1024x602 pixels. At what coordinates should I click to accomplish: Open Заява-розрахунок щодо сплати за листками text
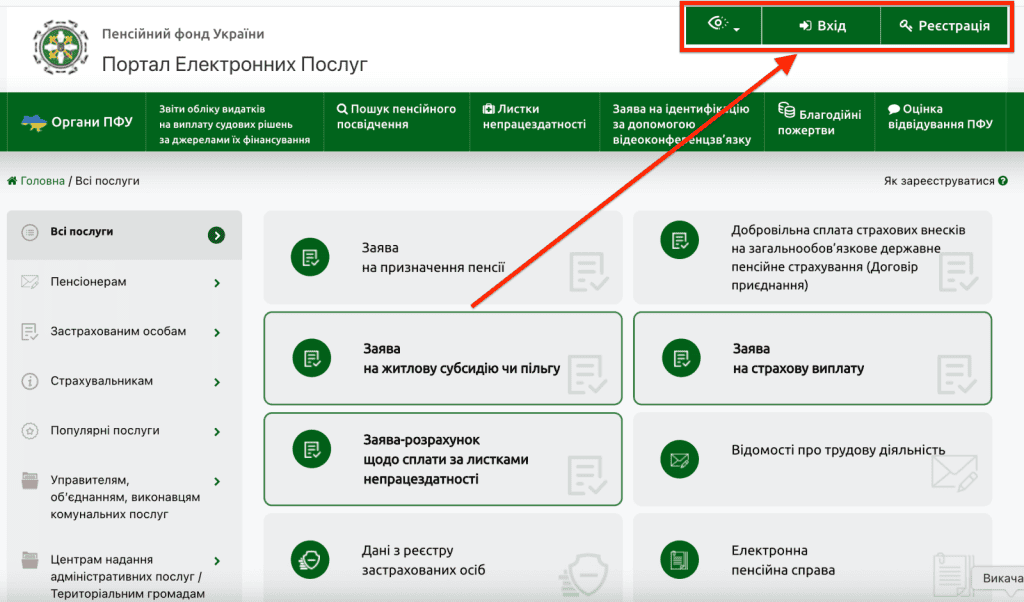[x=445, y=459]
